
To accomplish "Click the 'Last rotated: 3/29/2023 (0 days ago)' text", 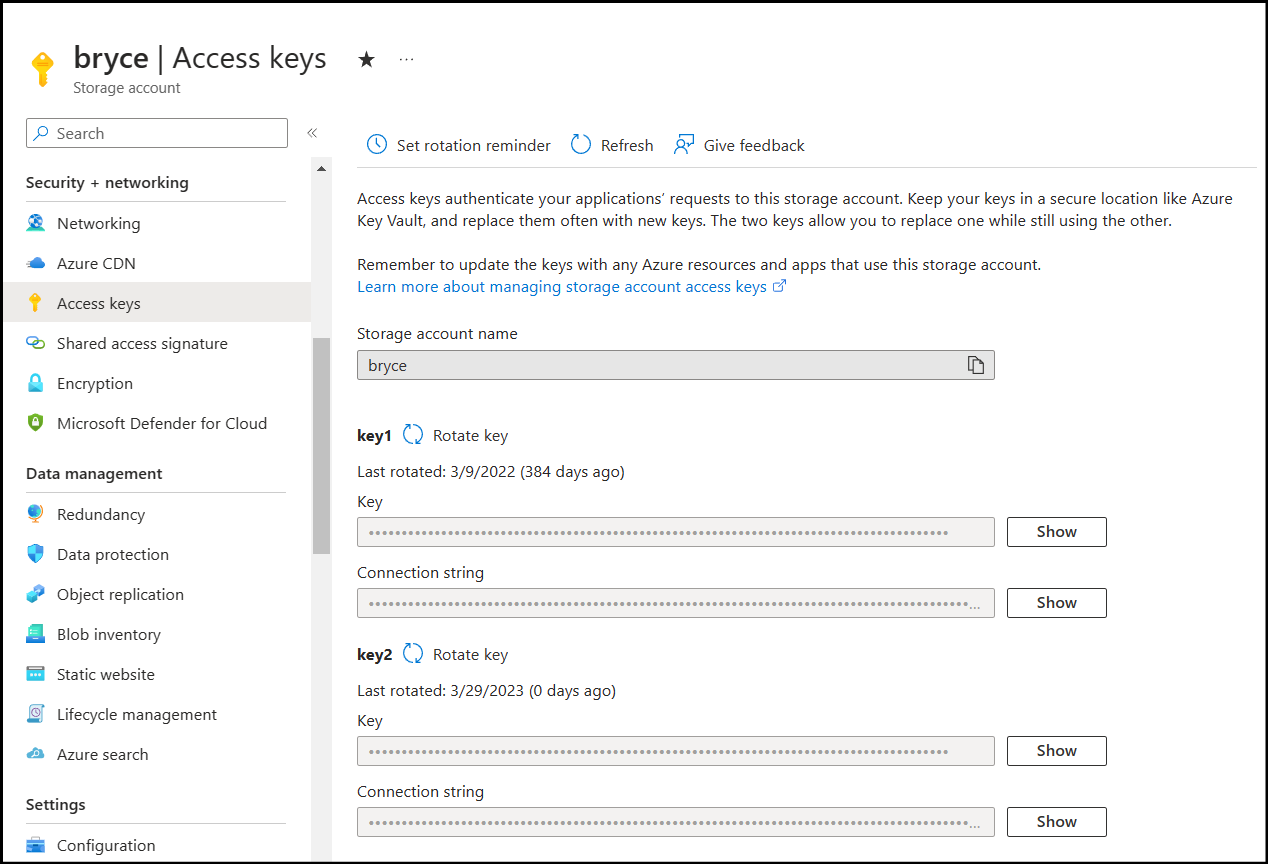I will (x=486, y=690).
